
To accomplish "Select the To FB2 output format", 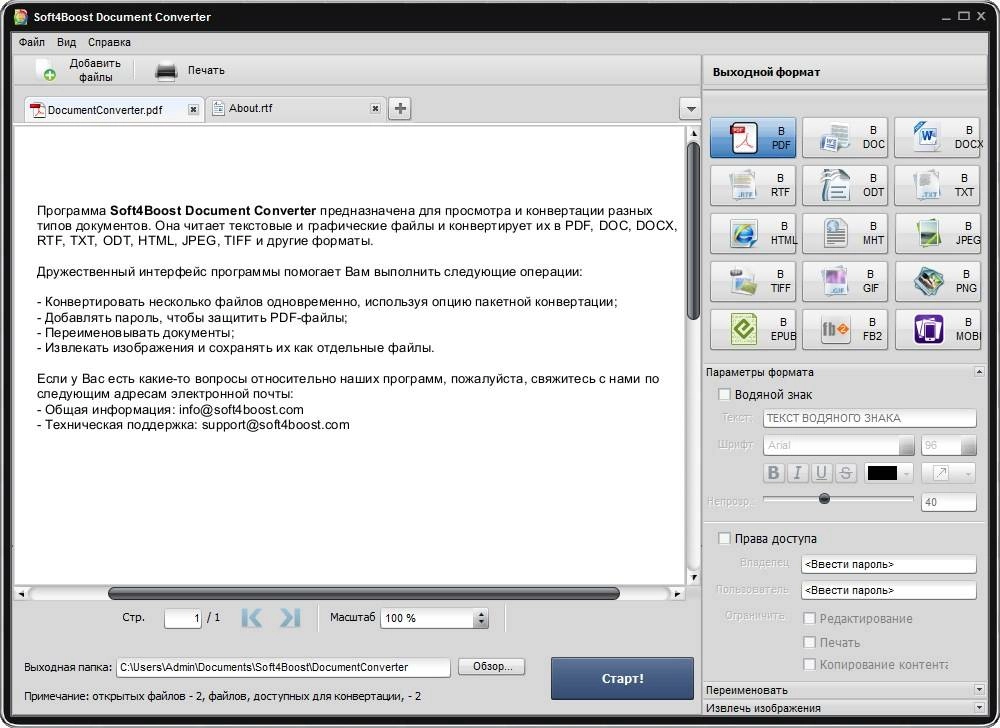I will tap(845, 330).
